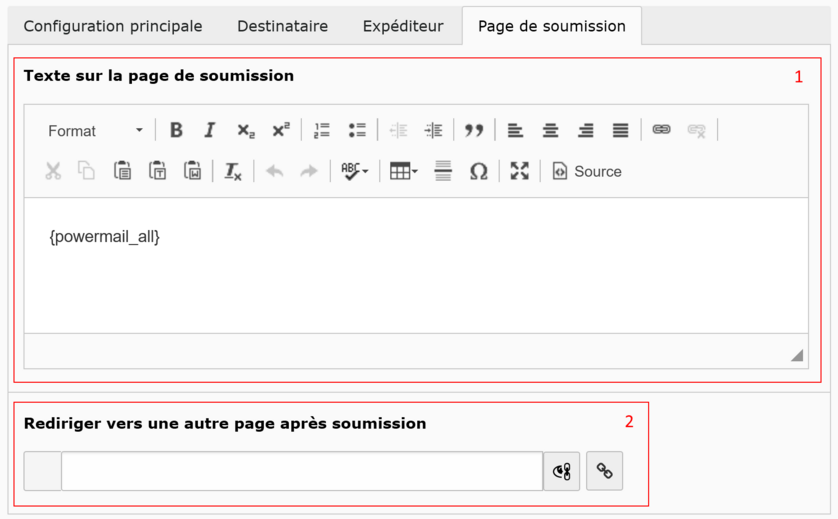Toggle subscript formatting
The width and height of the screenshot is (838, 519).
click(x=246, y=130)
